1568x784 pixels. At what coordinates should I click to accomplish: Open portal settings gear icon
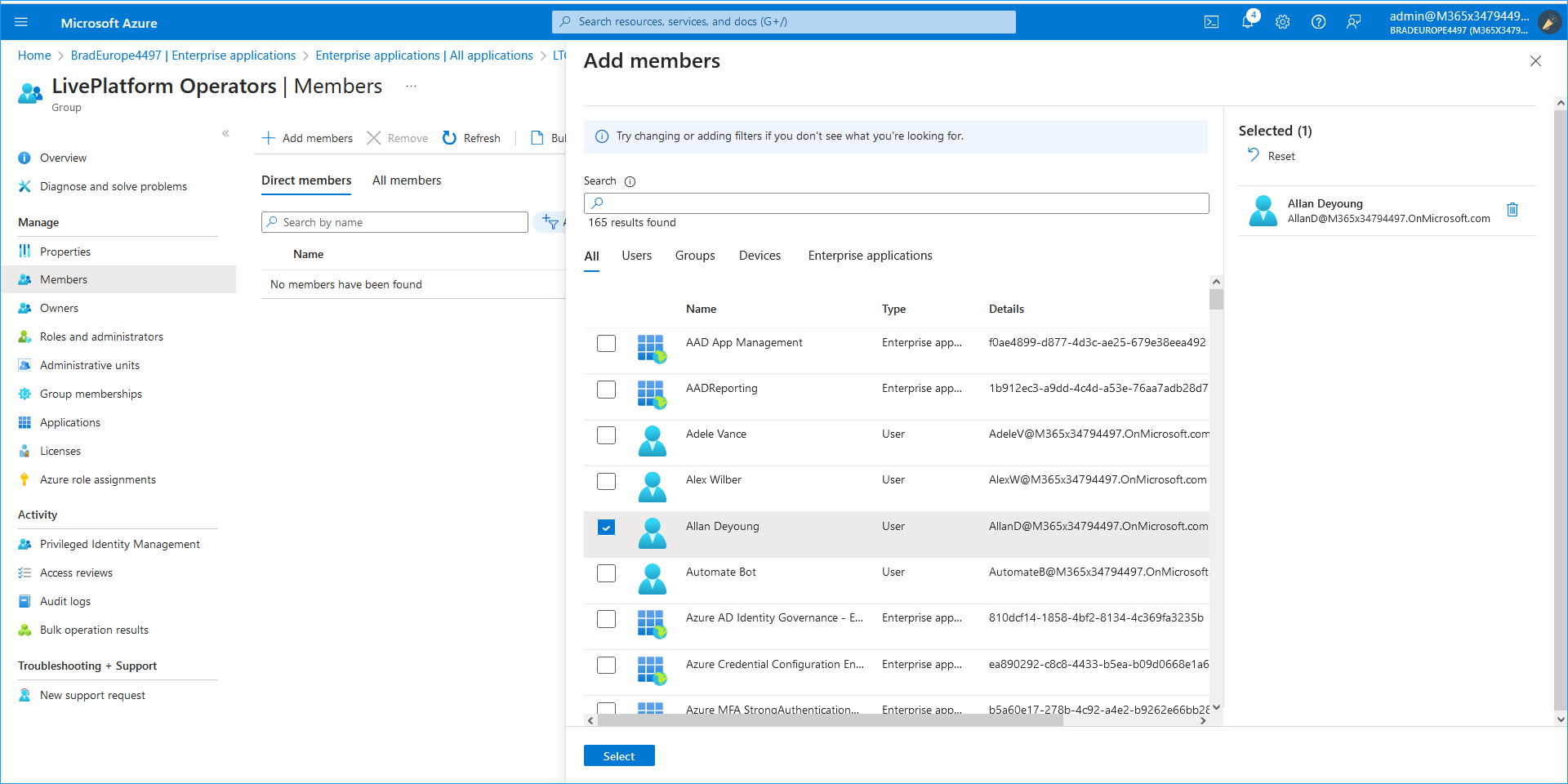(x=1283, y=22)
